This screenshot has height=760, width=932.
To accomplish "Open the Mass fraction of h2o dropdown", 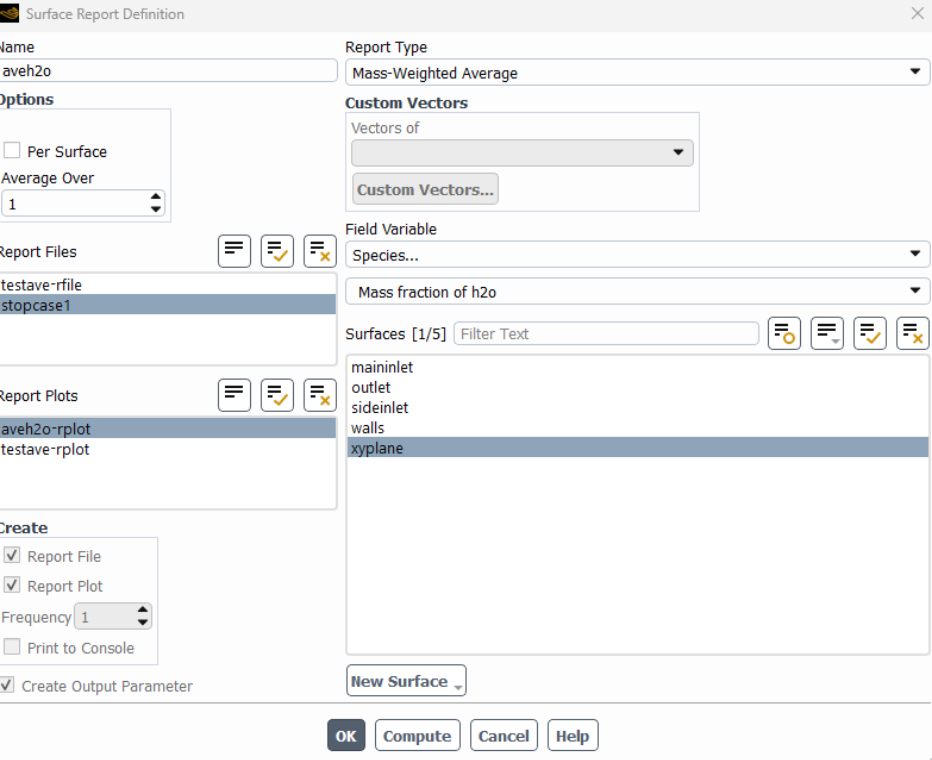I will [x=637, y=292].
